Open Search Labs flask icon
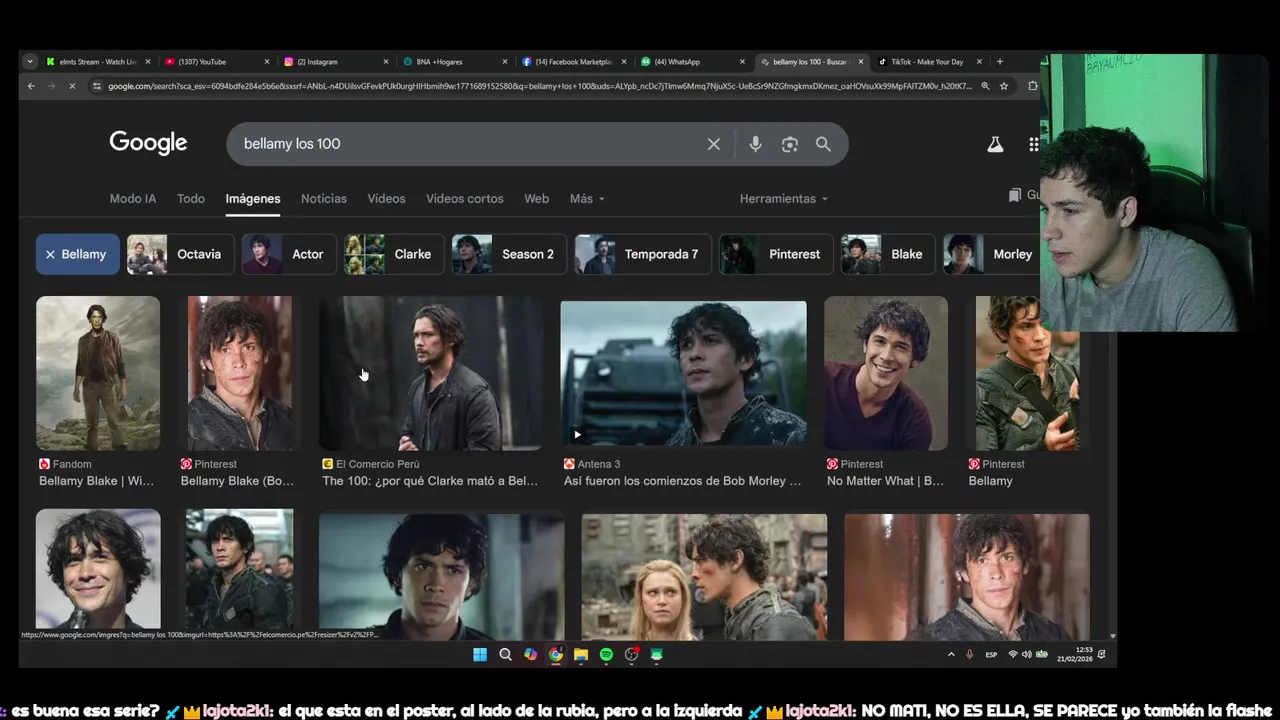The height and width of the screenshot is (720, 1280). (995, 144)
